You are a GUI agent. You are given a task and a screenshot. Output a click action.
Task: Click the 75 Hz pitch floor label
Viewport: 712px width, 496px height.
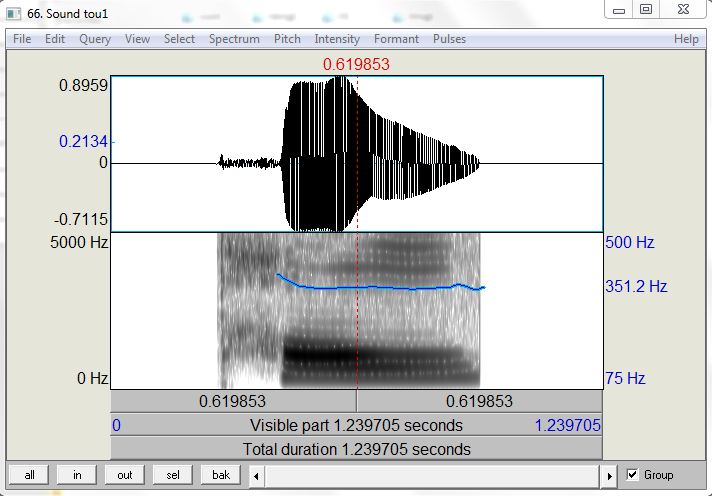coord(625,378)
